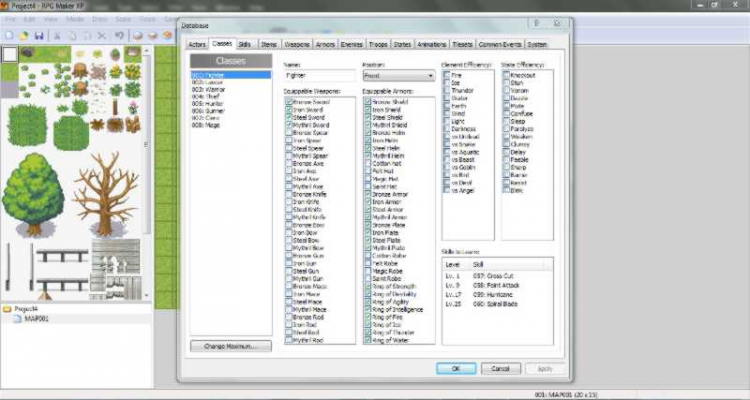Click the Cut scissors toolbar icon
This screenshot has height=400, width=750.
tap(56, 36)
